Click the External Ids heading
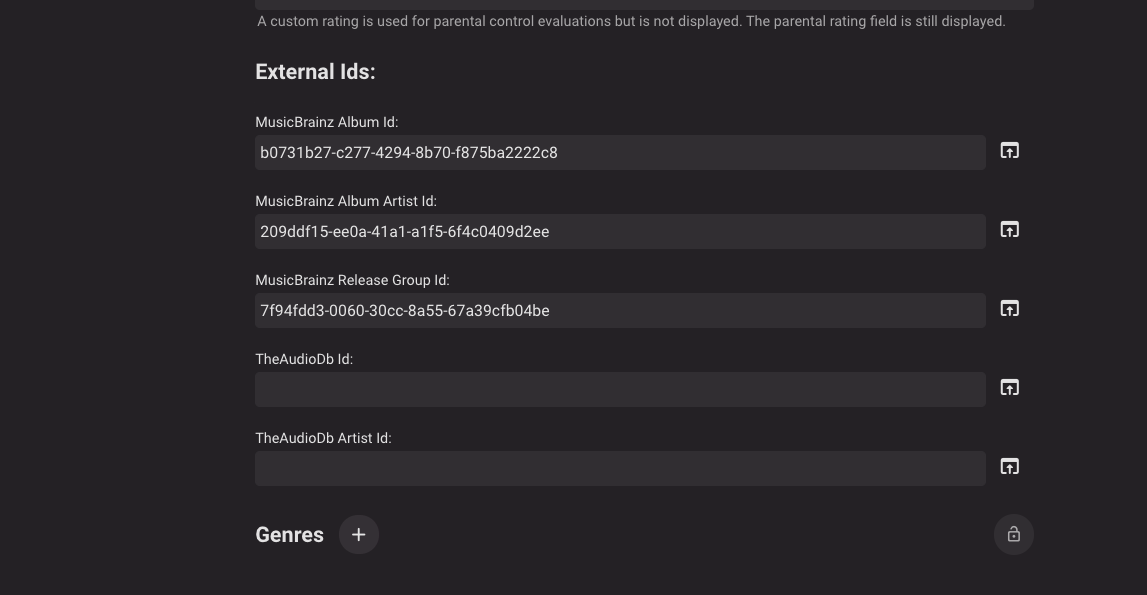The image size is (1147, 595). pos(315,71)
